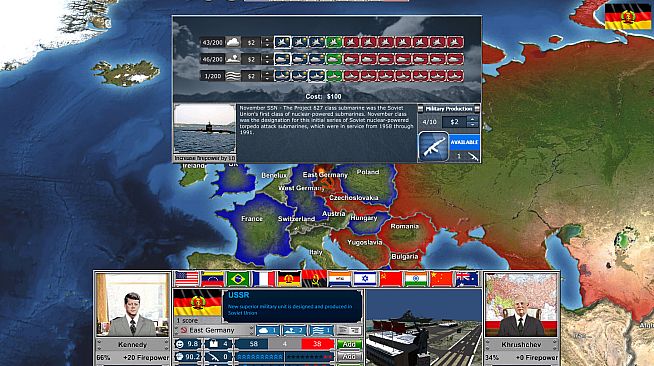Toggle the air units button showing 1
Viewport: 654px width, 366px height.
(x=268, y=331)
